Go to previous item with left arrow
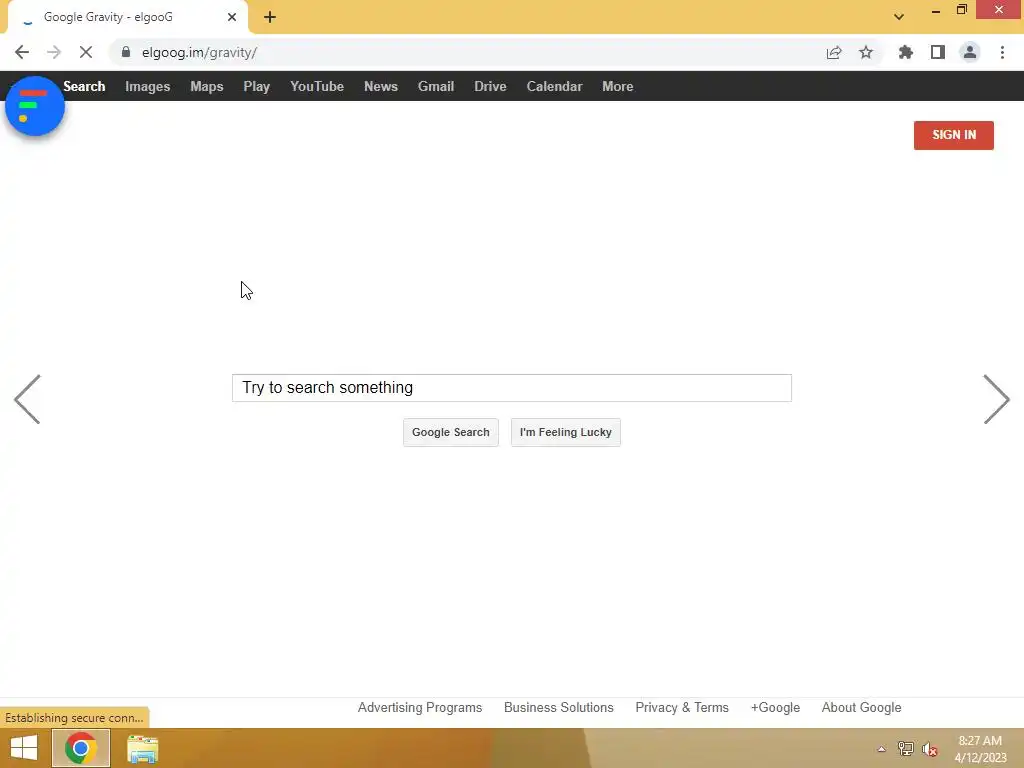 (27, 399)
